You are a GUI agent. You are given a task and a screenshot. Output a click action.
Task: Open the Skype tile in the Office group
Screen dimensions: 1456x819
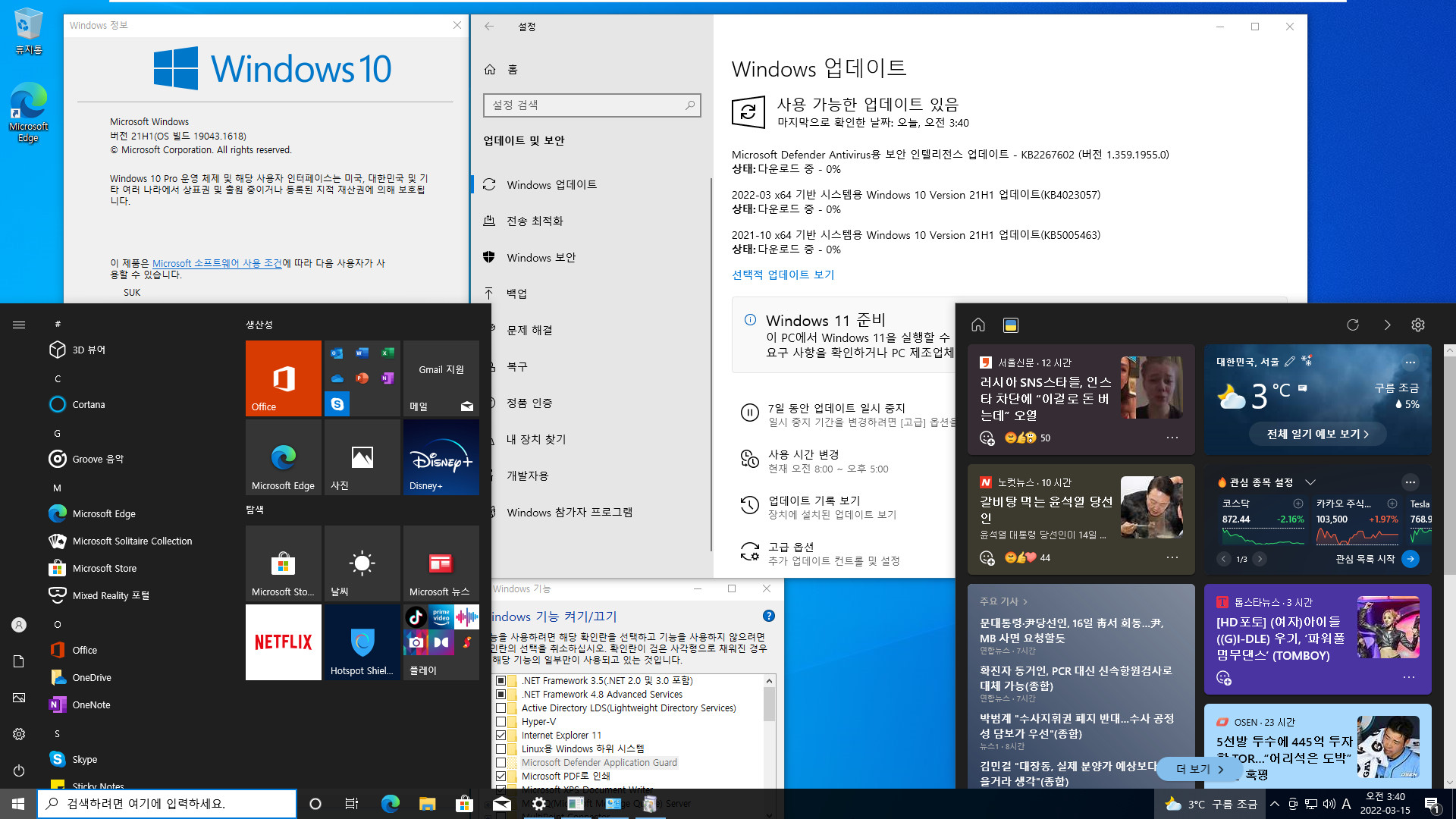[x=337, y=404]
